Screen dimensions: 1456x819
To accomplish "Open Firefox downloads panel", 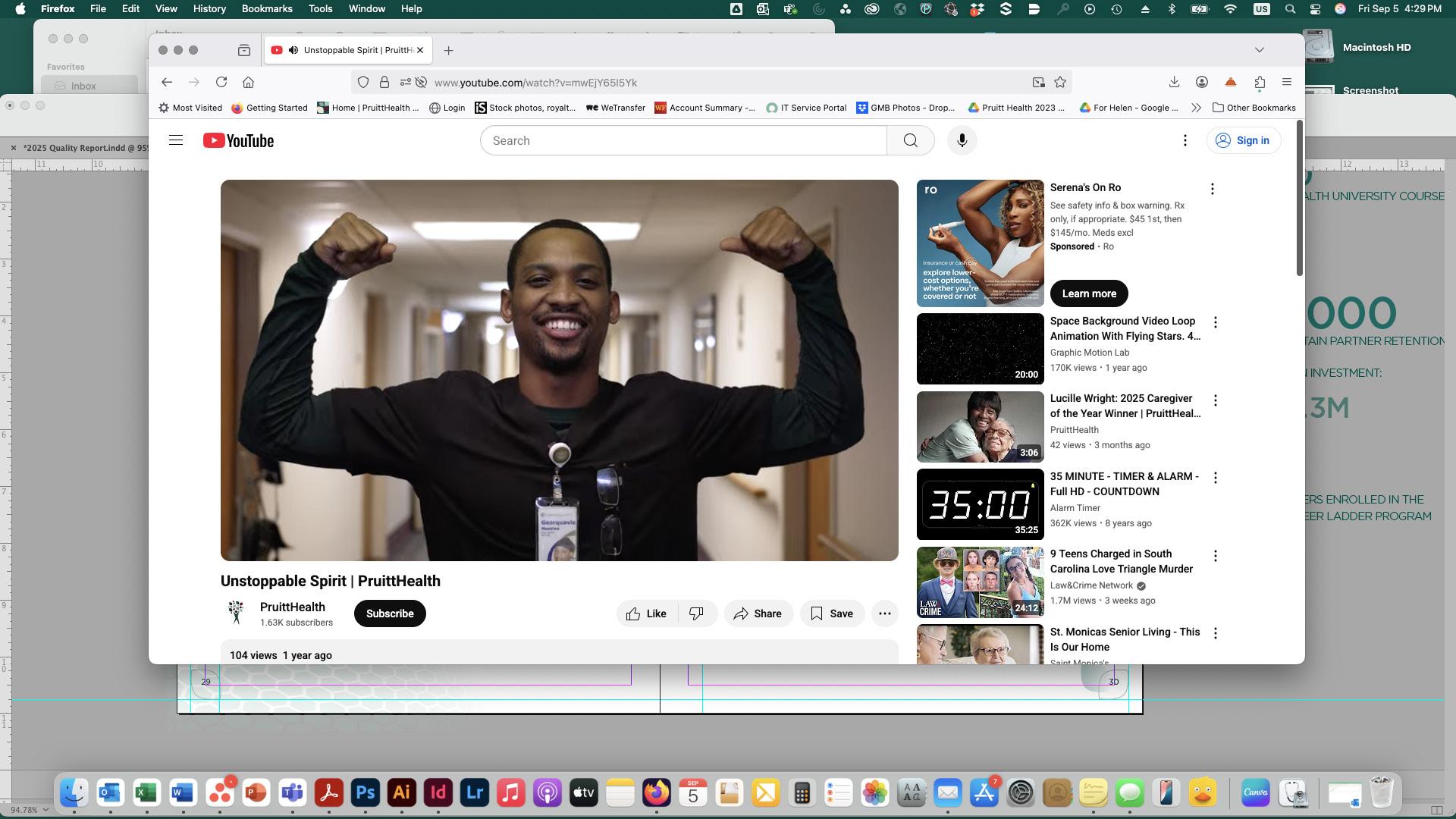I will coord(1173,82).
